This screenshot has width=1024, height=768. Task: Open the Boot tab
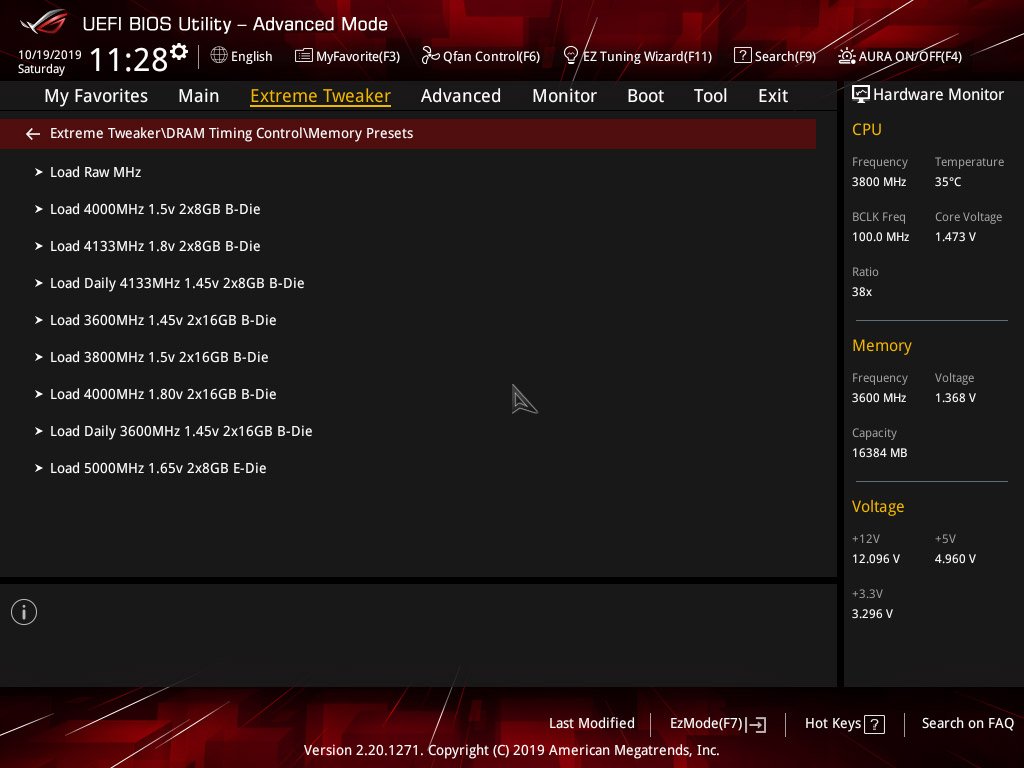[x=645, y=96]
